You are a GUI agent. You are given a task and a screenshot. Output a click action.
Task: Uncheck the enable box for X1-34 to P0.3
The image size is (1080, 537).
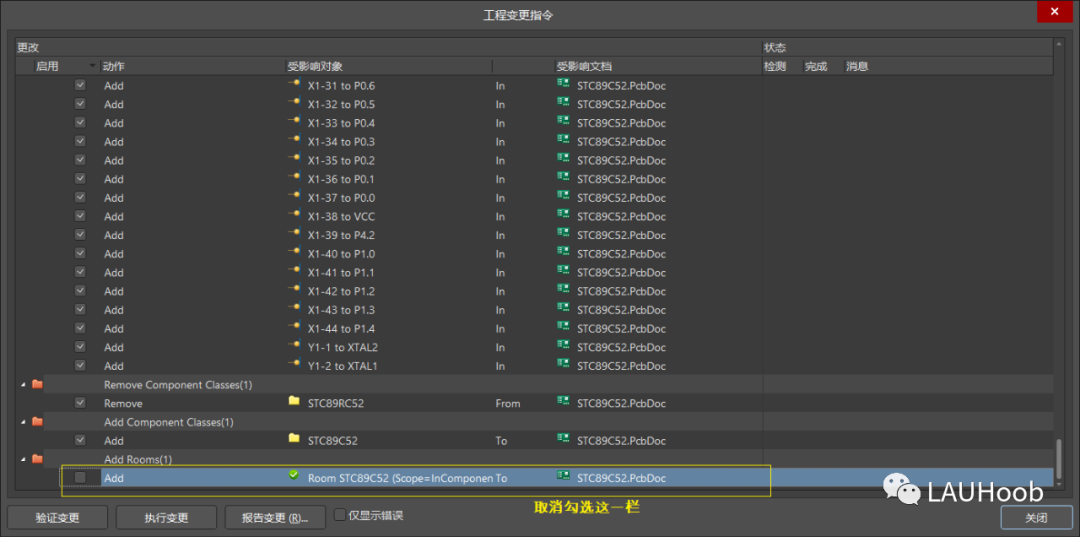[x=81, y=141]
